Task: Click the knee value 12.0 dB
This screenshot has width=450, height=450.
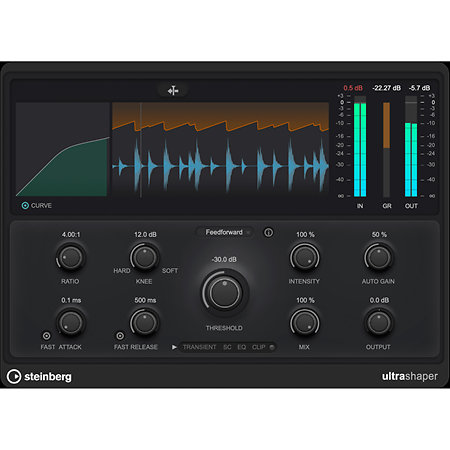Action: pyautogui.click(x=145, y=235)
